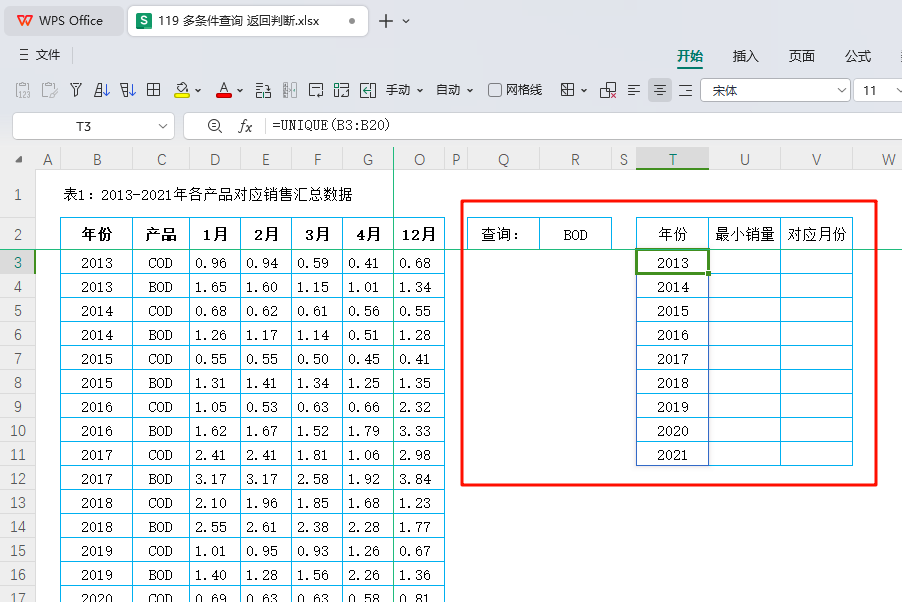Open the 文件 menu

click(x=40, y=55)
